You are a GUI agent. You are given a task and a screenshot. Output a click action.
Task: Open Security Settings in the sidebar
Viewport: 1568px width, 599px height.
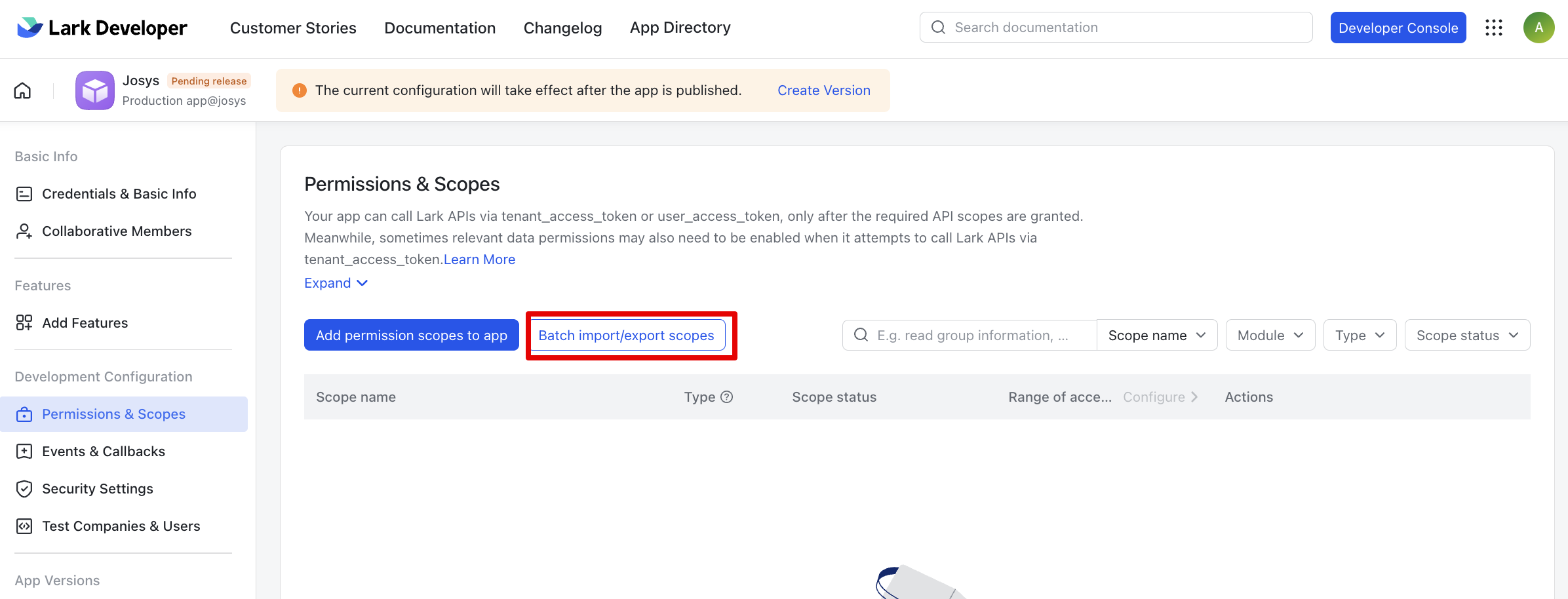click(x=97, y=489)
